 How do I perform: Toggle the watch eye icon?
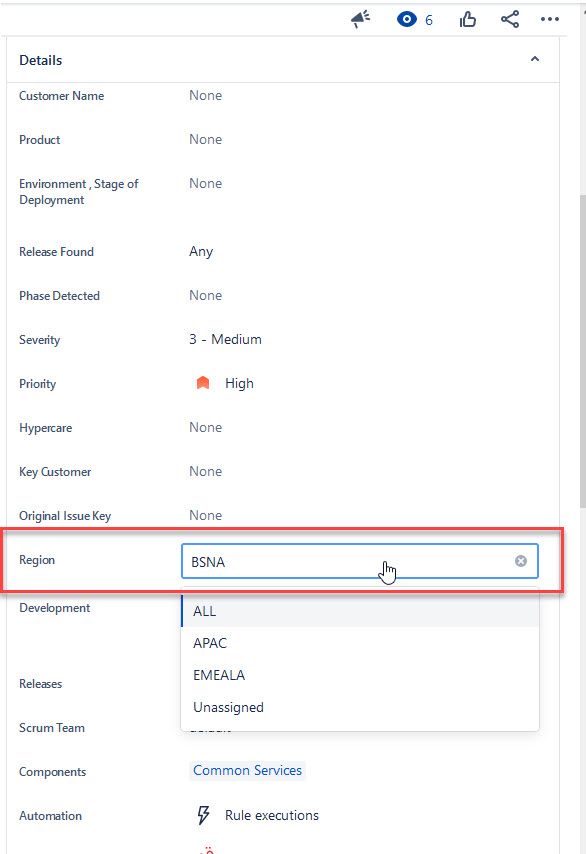point(406,20)
